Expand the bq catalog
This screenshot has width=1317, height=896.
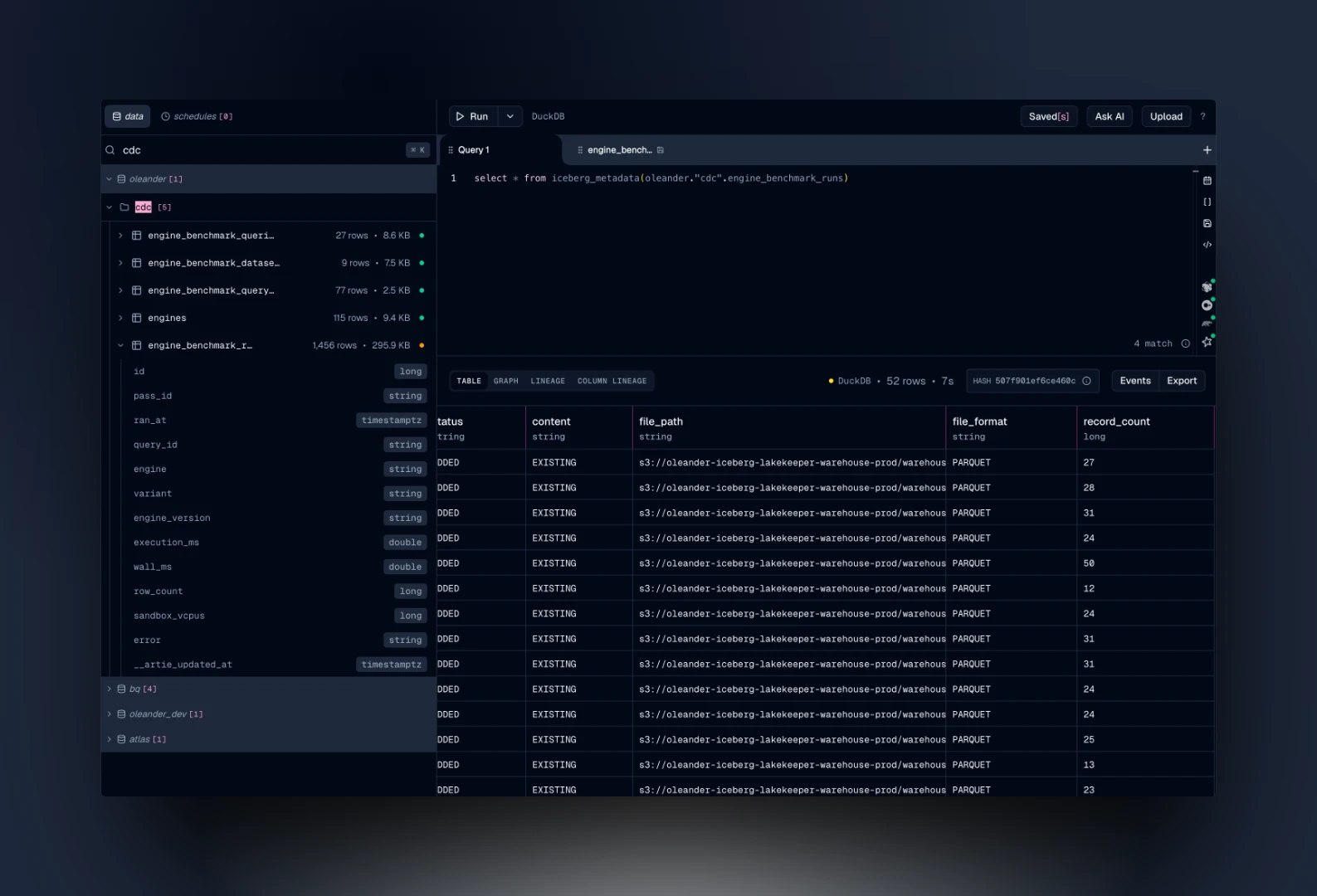109,689
